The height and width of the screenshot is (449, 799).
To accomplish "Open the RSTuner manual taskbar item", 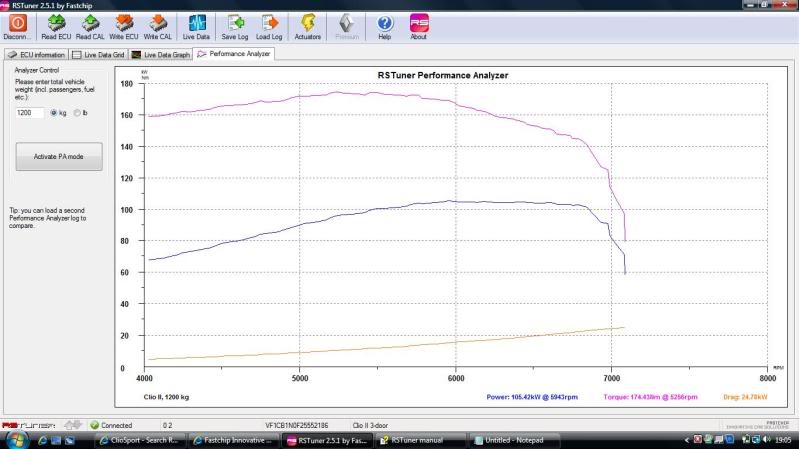I will tap(420, 439).
